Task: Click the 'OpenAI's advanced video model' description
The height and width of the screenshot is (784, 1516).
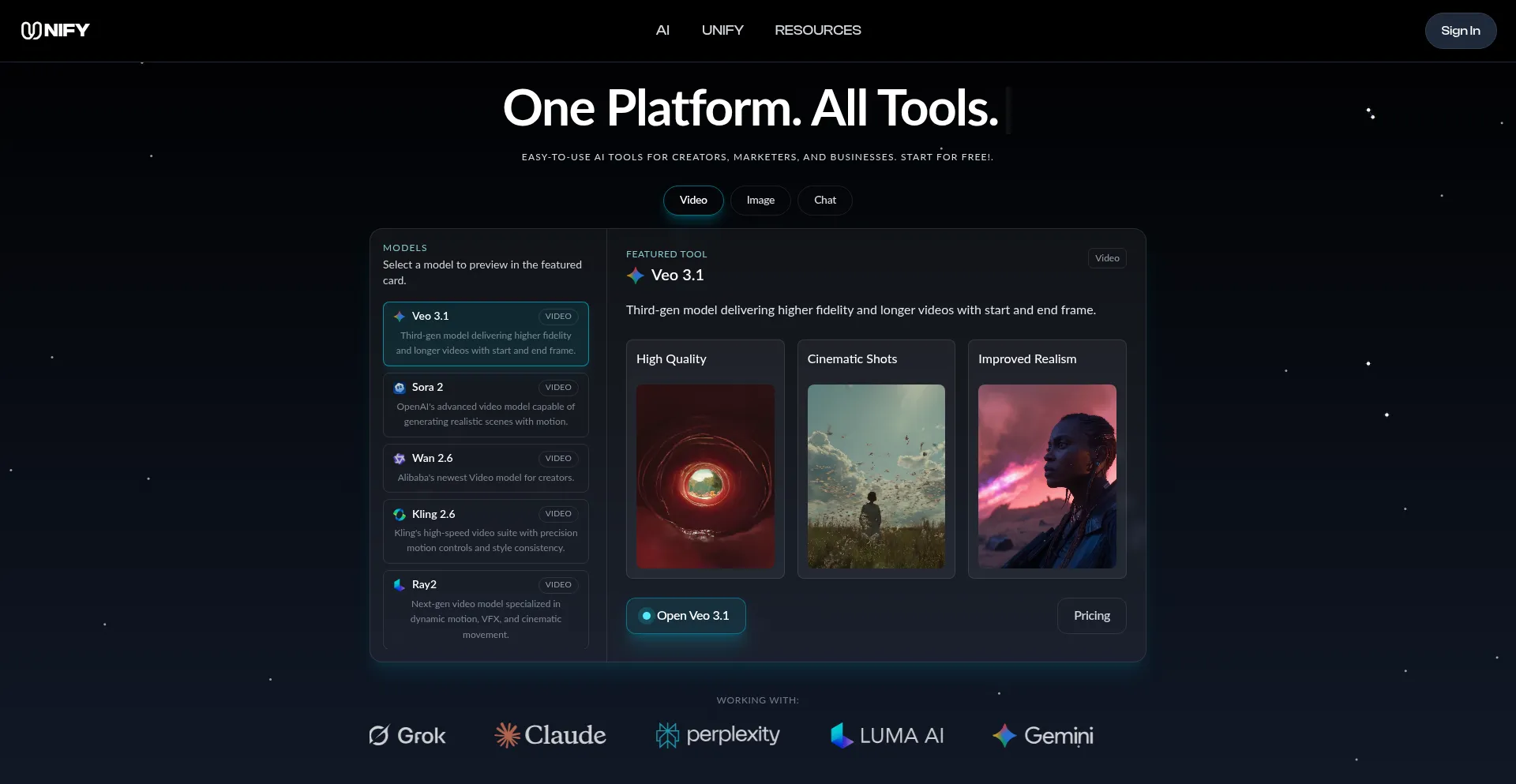Action: point(486,414)
